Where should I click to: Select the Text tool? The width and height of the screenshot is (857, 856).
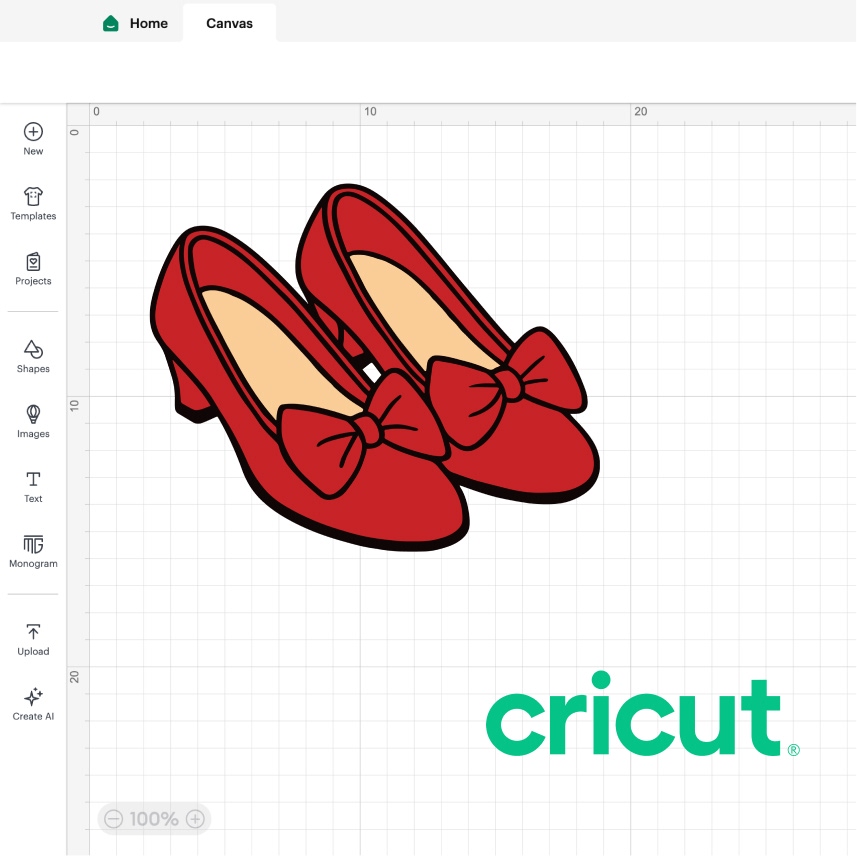pyautogui.click(x=33, y=480)
